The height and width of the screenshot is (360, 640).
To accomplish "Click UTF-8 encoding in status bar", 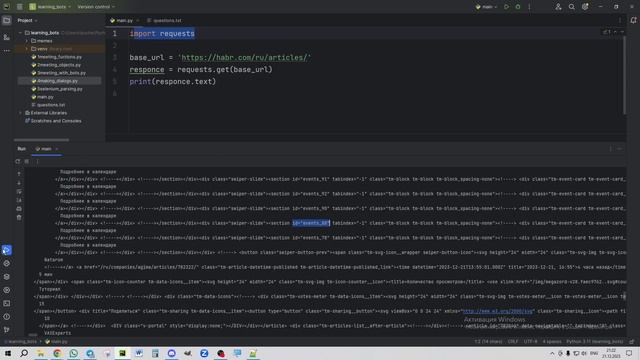I will point(530,342).
